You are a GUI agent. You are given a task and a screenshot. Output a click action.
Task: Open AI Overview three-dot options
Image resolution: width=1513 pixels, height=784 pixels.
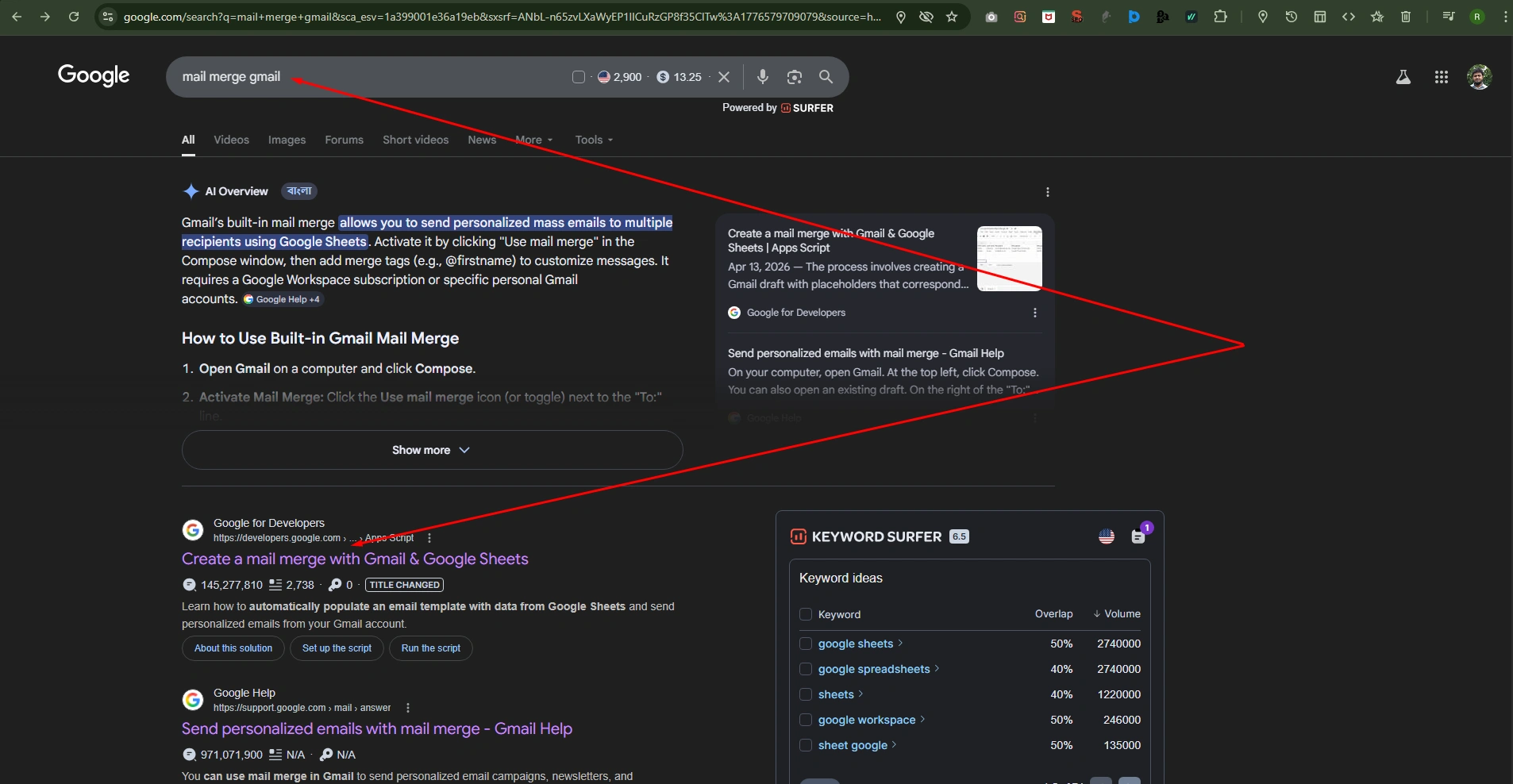pyautogui.click(x=1048, y=192)
